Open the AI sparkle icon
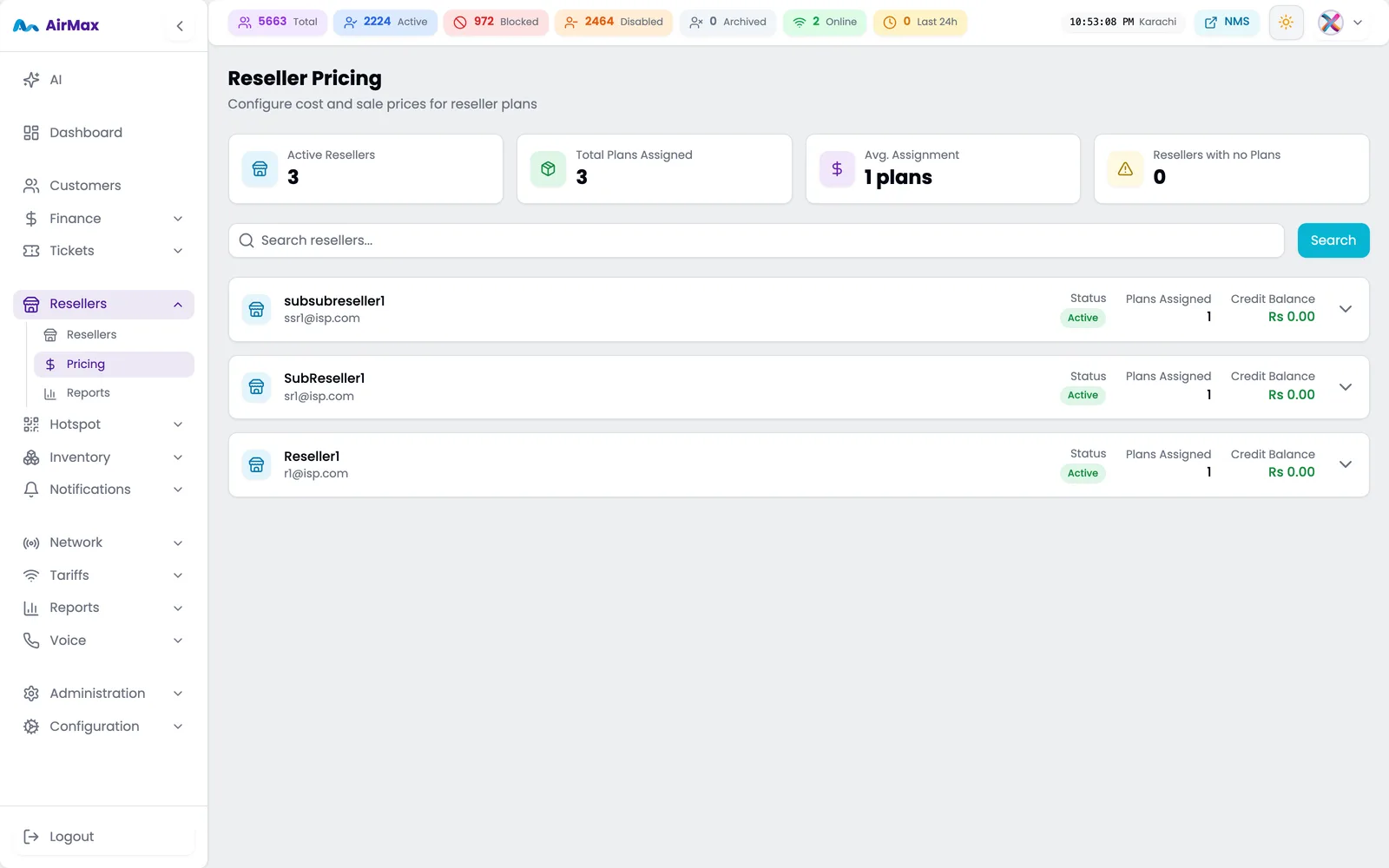Screen dimensions: 1389x868 31,80
